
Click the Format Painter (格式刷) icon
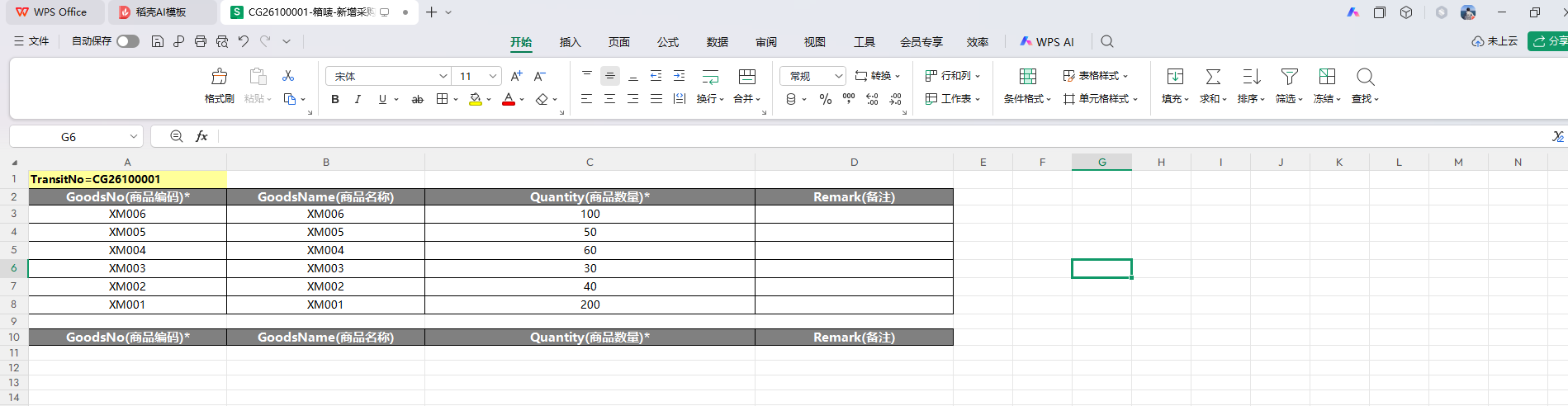tap(219, 77)
